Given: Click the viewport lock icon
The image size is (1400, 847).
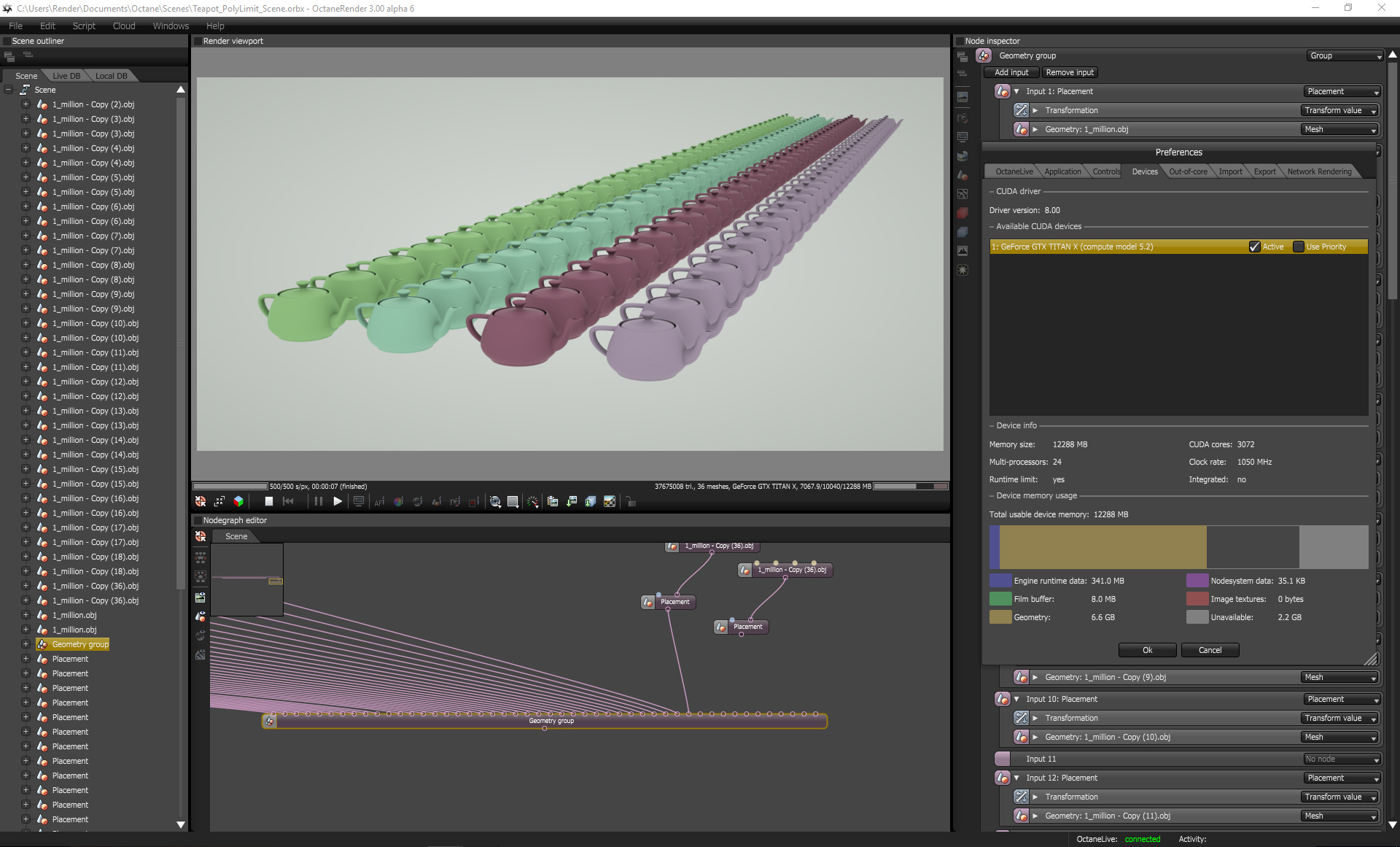Looking at the screenshot, I should pyautogui.click(x=631, y=501).
